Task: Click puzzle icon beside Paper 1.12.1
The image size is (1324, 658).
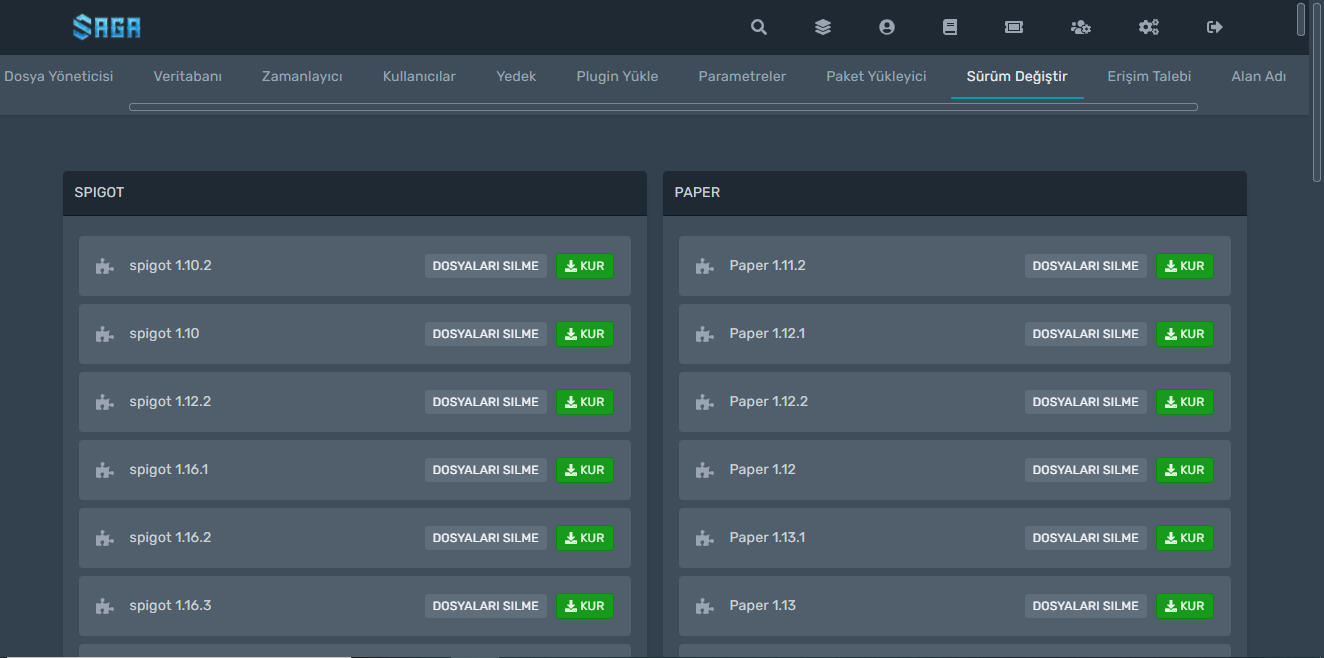Action: pyautogui.click(x=704, y=334)
